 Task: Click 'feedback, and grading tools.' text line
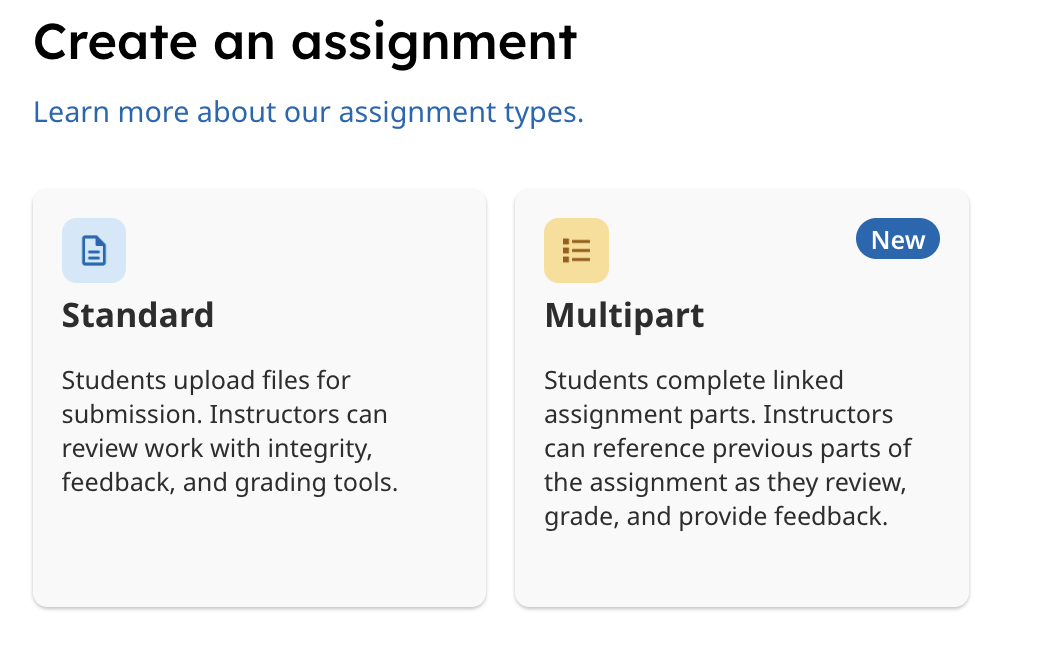[229, 483]
